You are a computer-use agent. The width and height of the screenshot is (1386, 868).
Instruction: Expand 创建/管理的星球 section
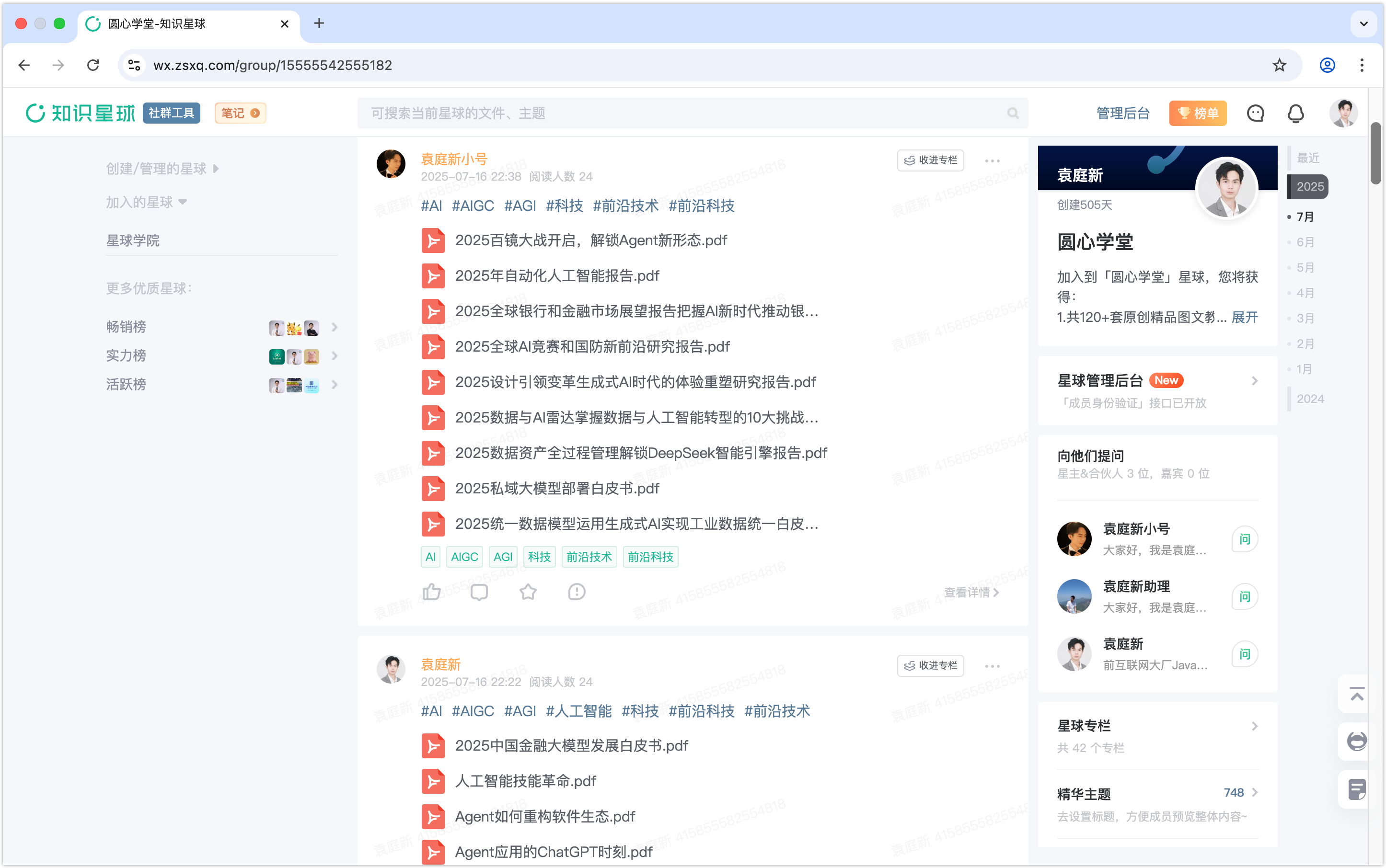162,169
